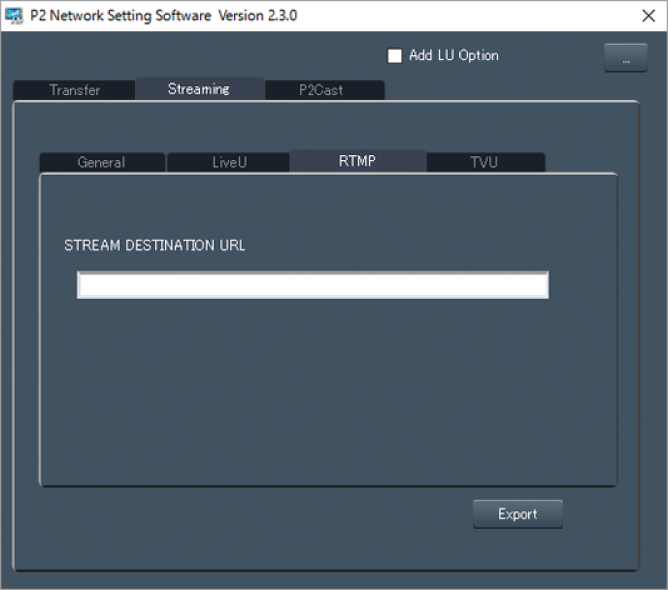Viewport: 668px width, 590px height.
Task: Switch to the TVU sub-tab
Action: pyautogui.click(x=484, y=162)
